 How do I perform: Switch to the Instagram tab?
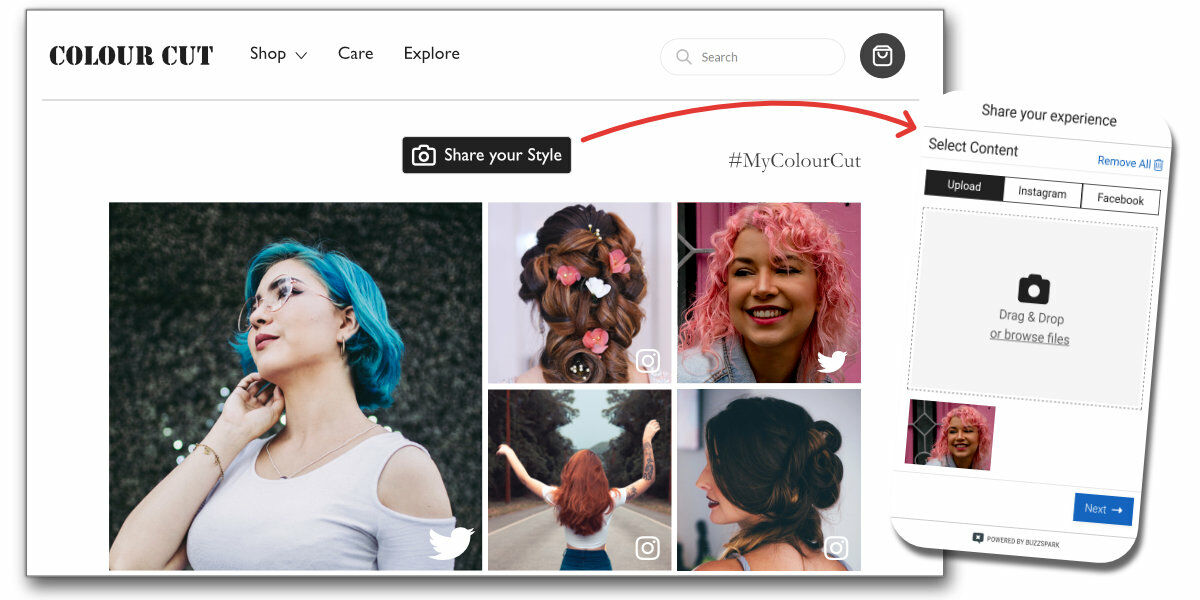point(1042,193)
